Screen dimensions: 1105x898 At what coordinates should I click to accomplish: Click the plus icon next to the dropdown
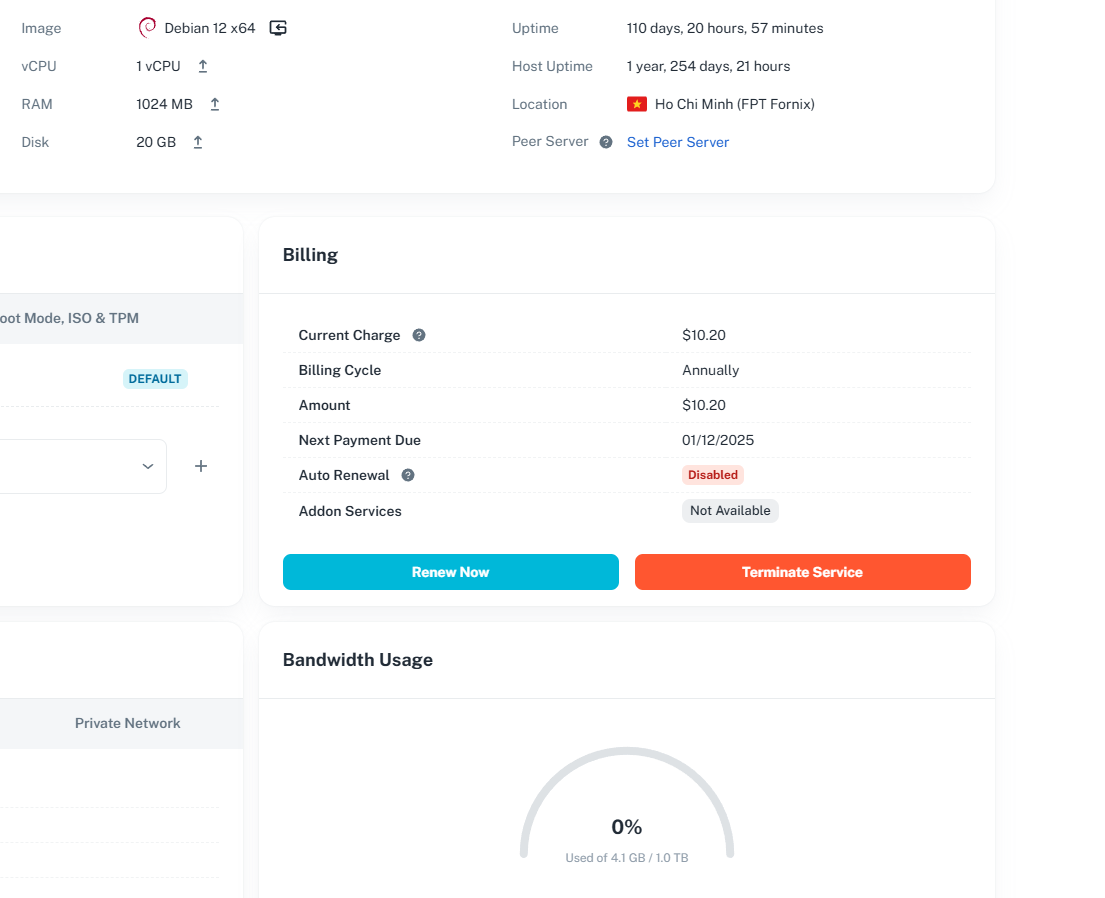pyautogui.click(x=201, y=466)
